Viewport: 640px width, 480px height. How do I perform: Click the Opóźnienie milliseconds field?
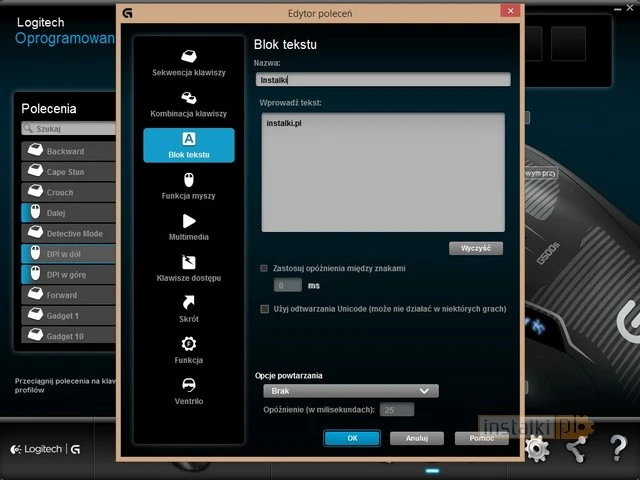click(x=397, y=409)
